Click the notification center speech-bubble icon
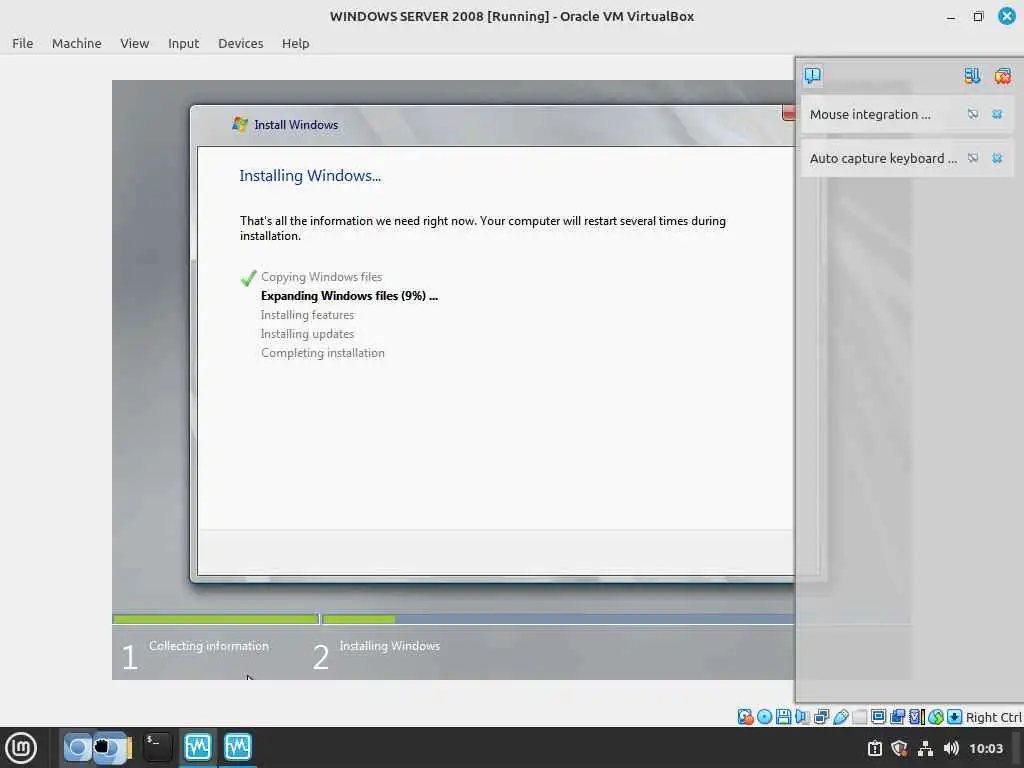Screen dimensions: 1024x768 pos(812,76)
